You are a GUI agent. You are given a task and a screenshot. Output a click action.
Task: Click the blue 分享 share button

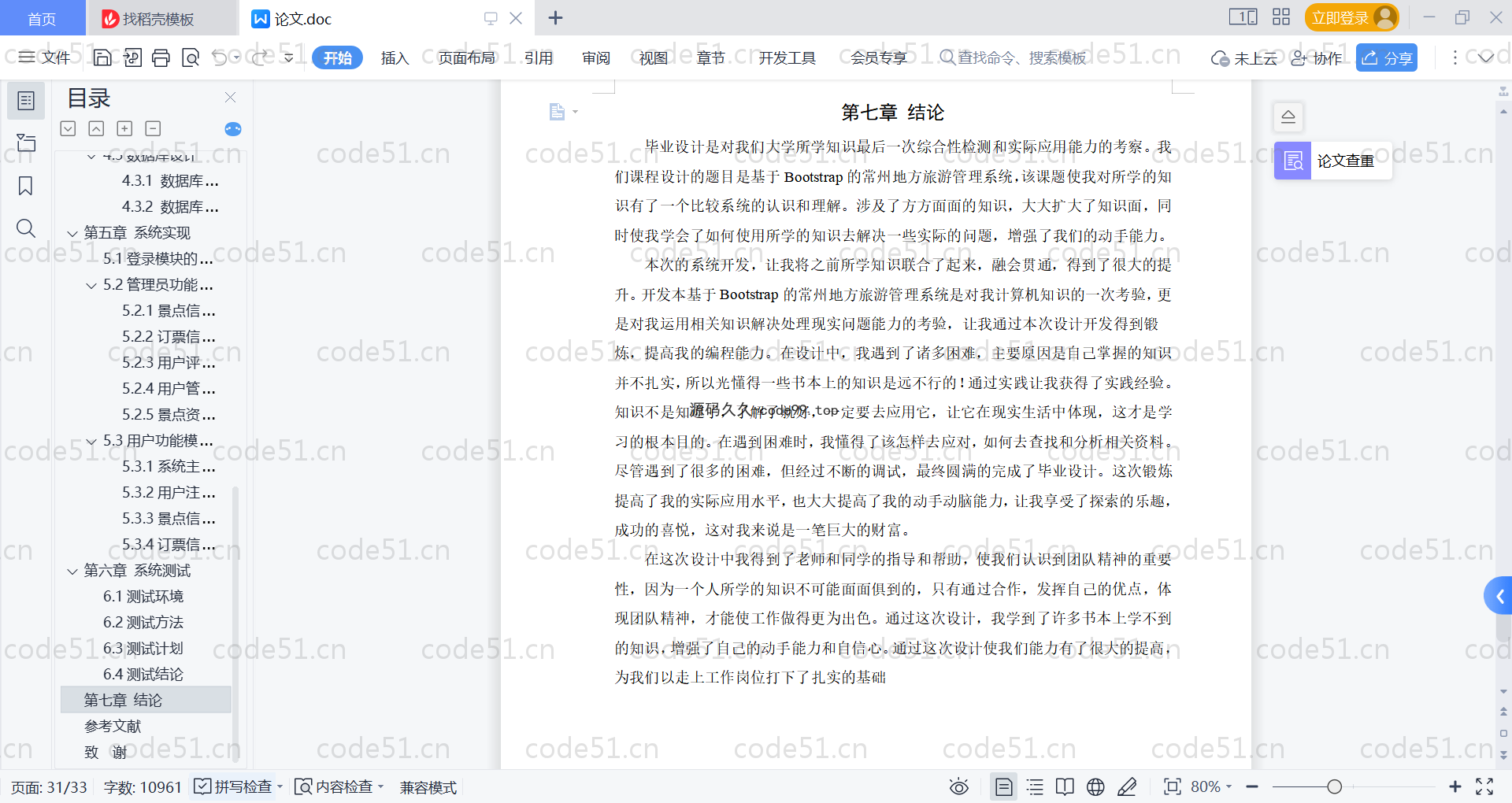point(1387,57)
